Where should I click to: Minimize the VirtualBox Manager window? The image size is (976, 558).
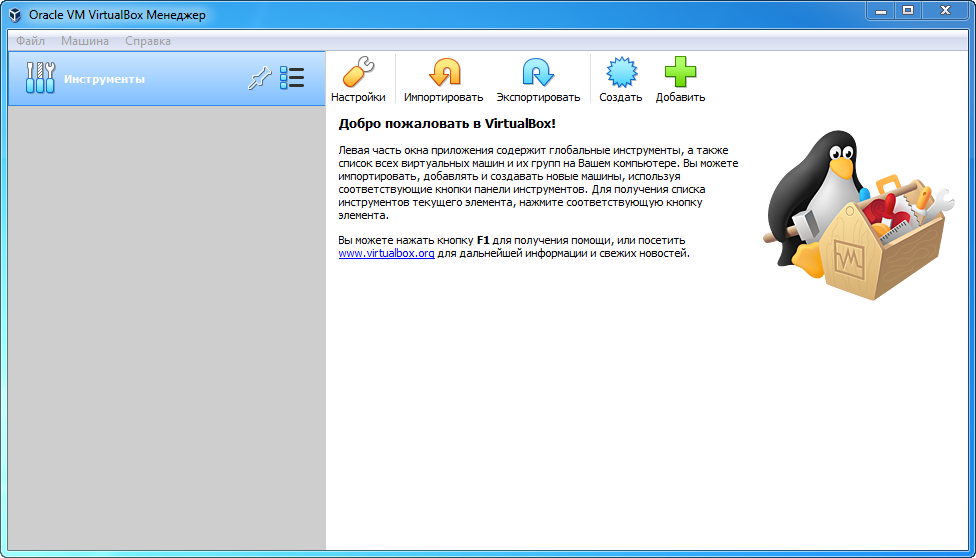coord(881,10)
